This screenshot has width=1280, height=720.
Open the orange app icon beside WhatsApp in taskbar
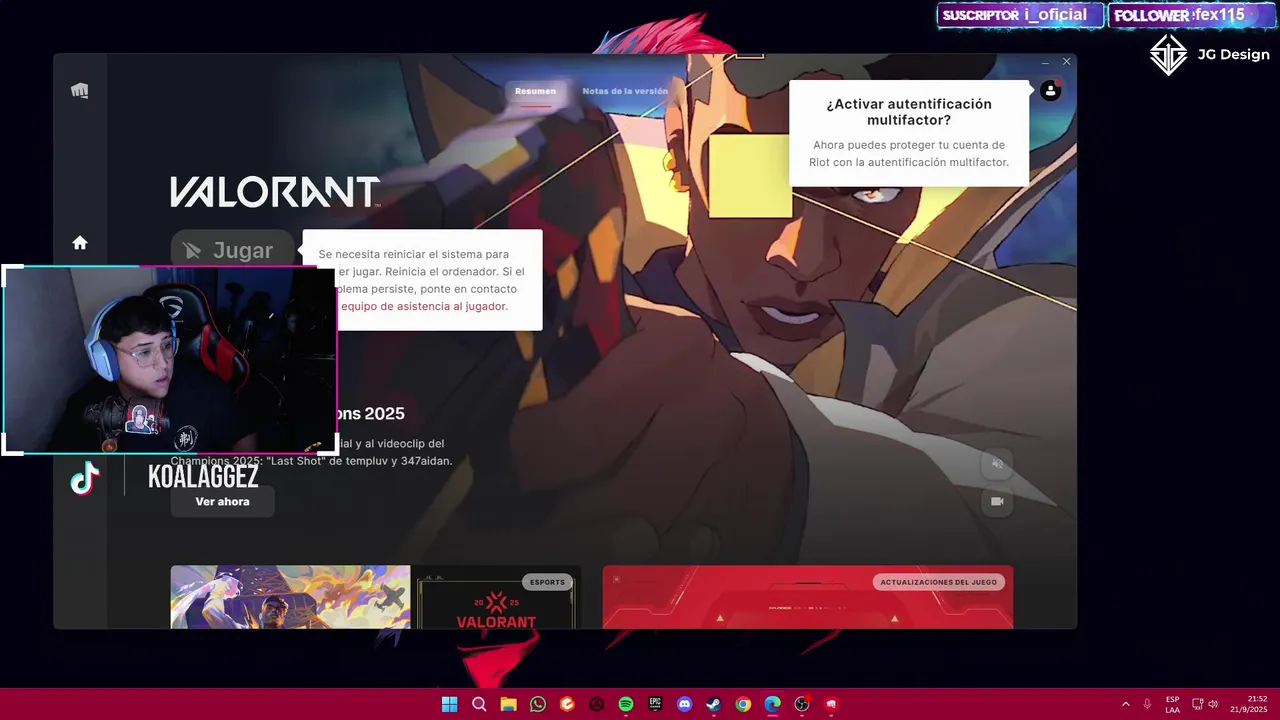(x=567, y=704)
